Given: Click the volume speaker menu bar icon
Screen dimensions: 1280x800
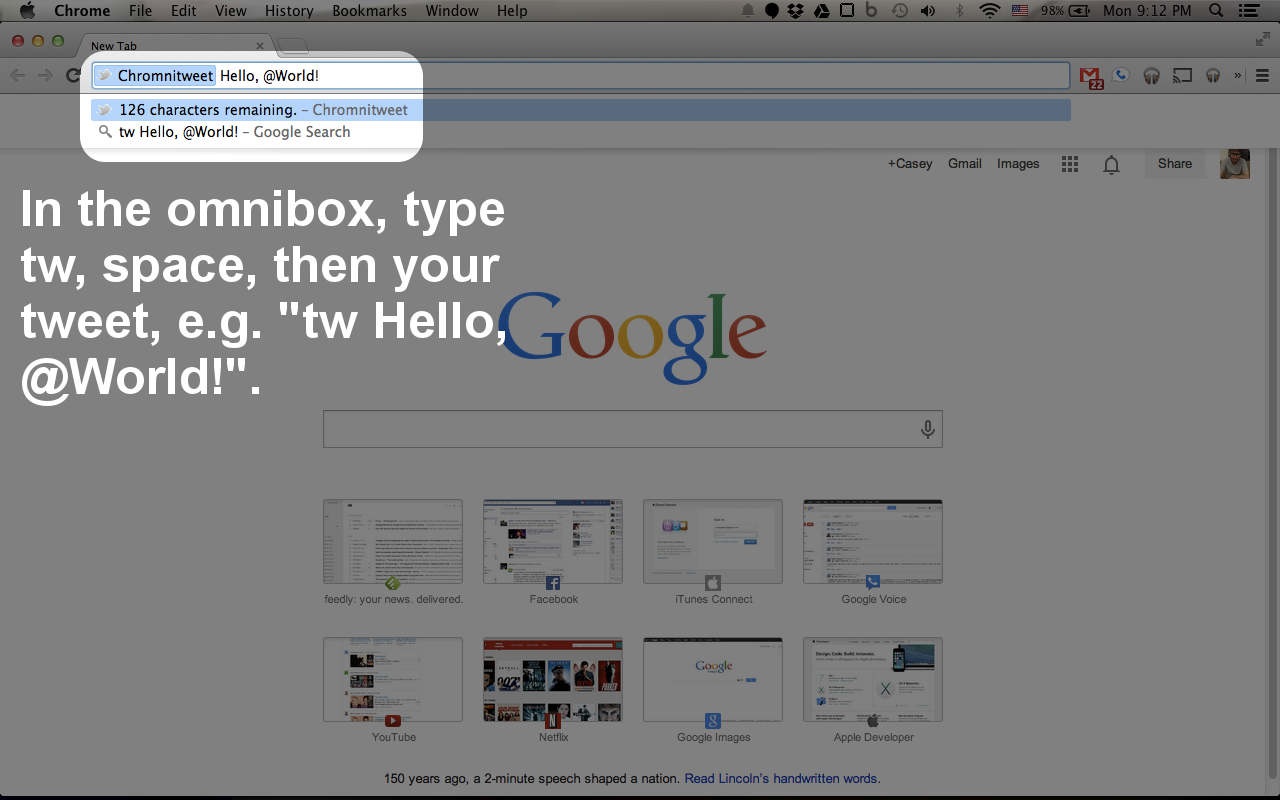Looking at the screenshot, I should [x=928, y=11].
